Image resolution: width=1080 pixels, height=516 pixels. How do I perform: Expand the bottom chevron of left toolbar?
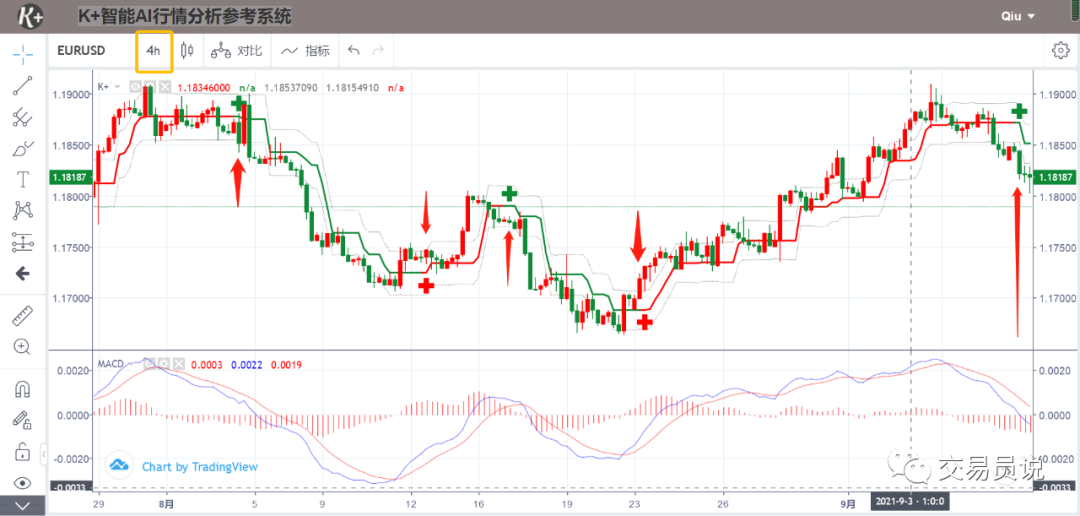23,506
